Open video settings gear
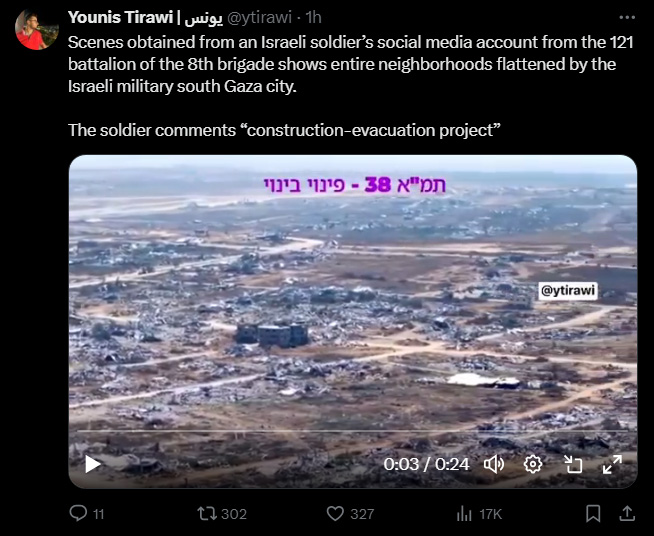 [x=533, y=464]
